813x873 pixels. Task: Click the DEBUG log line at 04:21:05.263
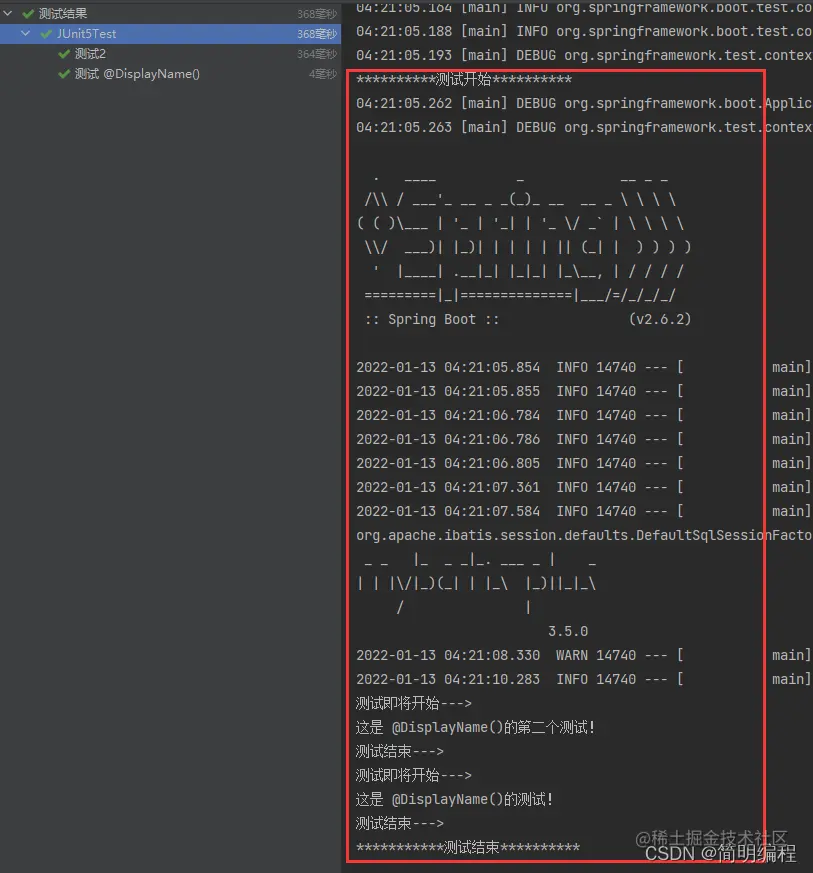[x=584, y=127]
